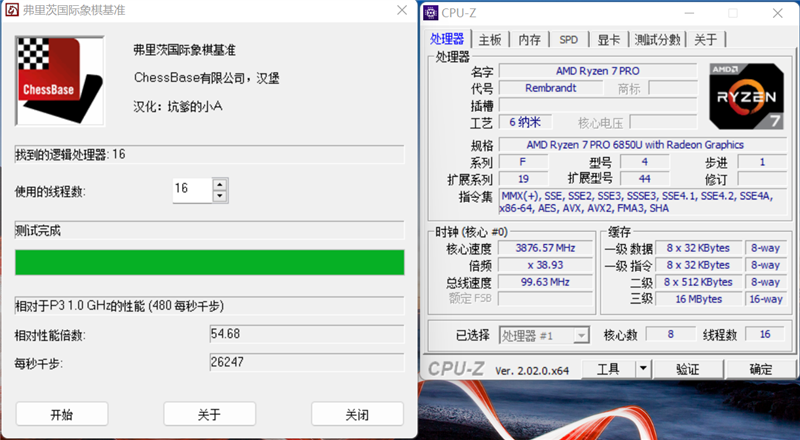Click the process value 6 纳米
Viewport: 800px width, 440px height.
[x=525, y=122]
